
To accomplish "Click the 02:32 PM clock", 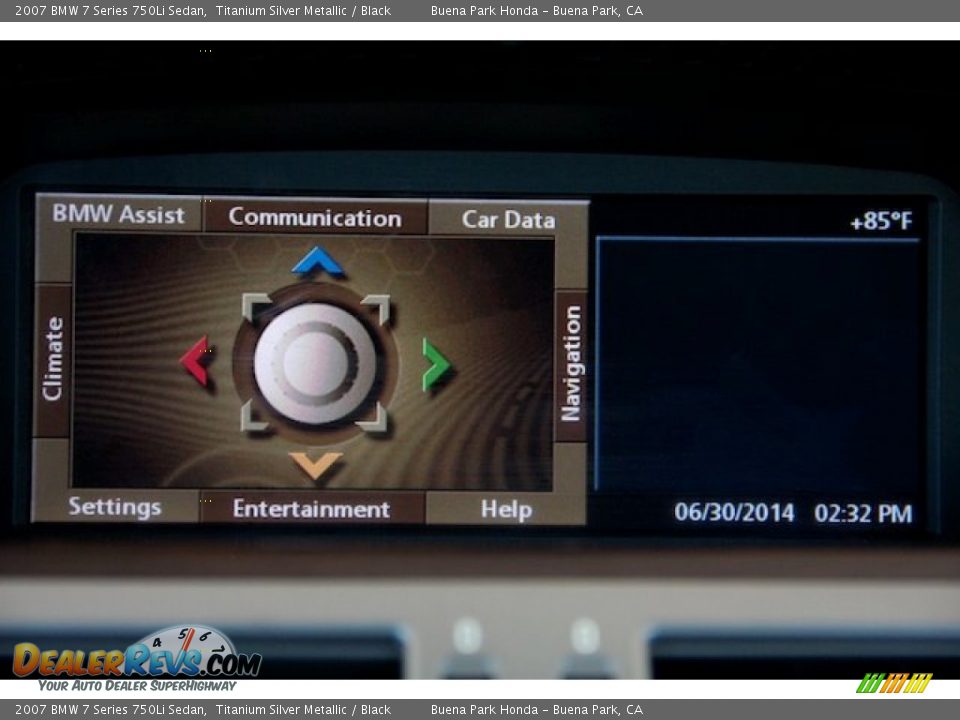I will pyautogui.click(x=863, y=514).
